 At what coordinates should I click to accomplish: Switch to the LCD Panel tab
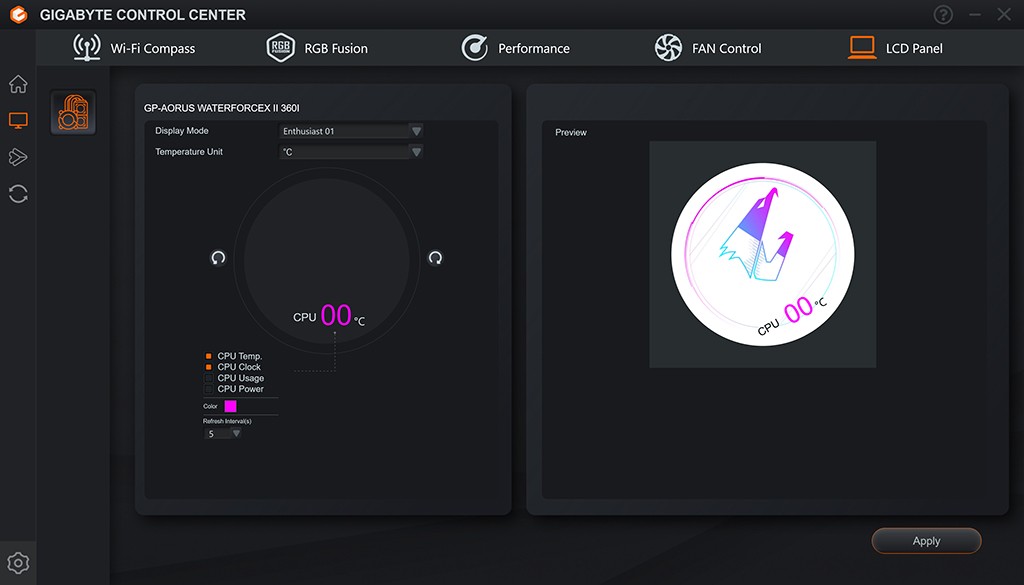[x=895, y=48]
